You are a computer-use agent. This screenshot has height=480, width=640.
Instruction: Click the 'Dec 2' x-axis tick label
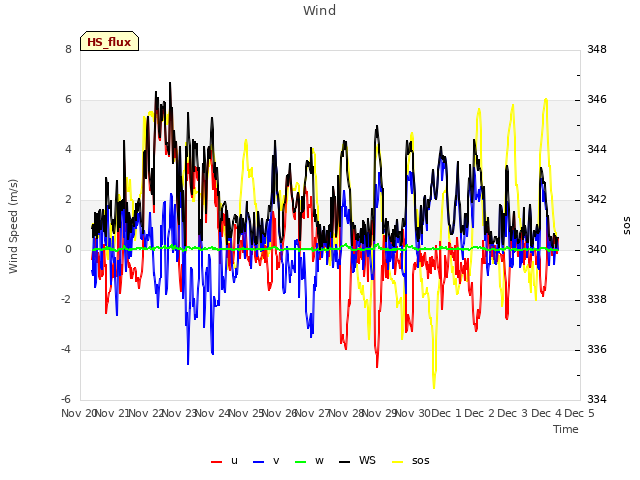(480, 413)
